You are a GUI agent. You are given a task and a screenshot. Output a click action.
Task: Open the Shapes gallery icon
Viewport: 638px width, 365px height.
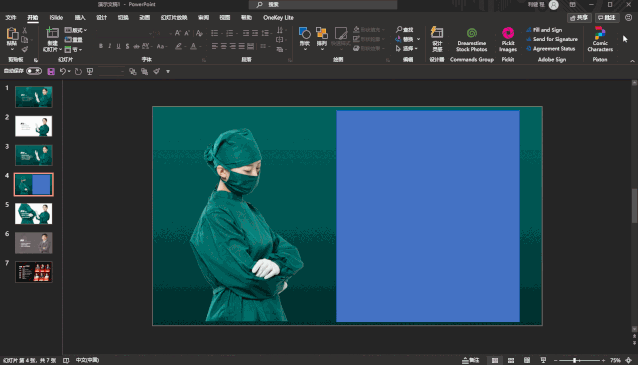pyautogui.click(x=305, y=33)
